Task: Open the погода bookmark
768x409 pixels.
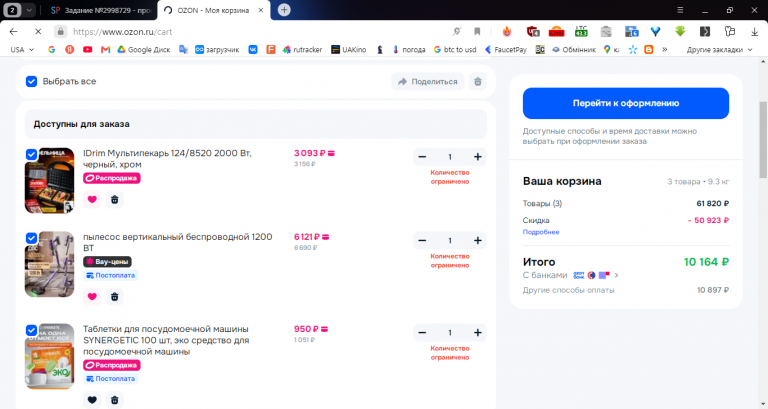Action: [x=409, y=49]
